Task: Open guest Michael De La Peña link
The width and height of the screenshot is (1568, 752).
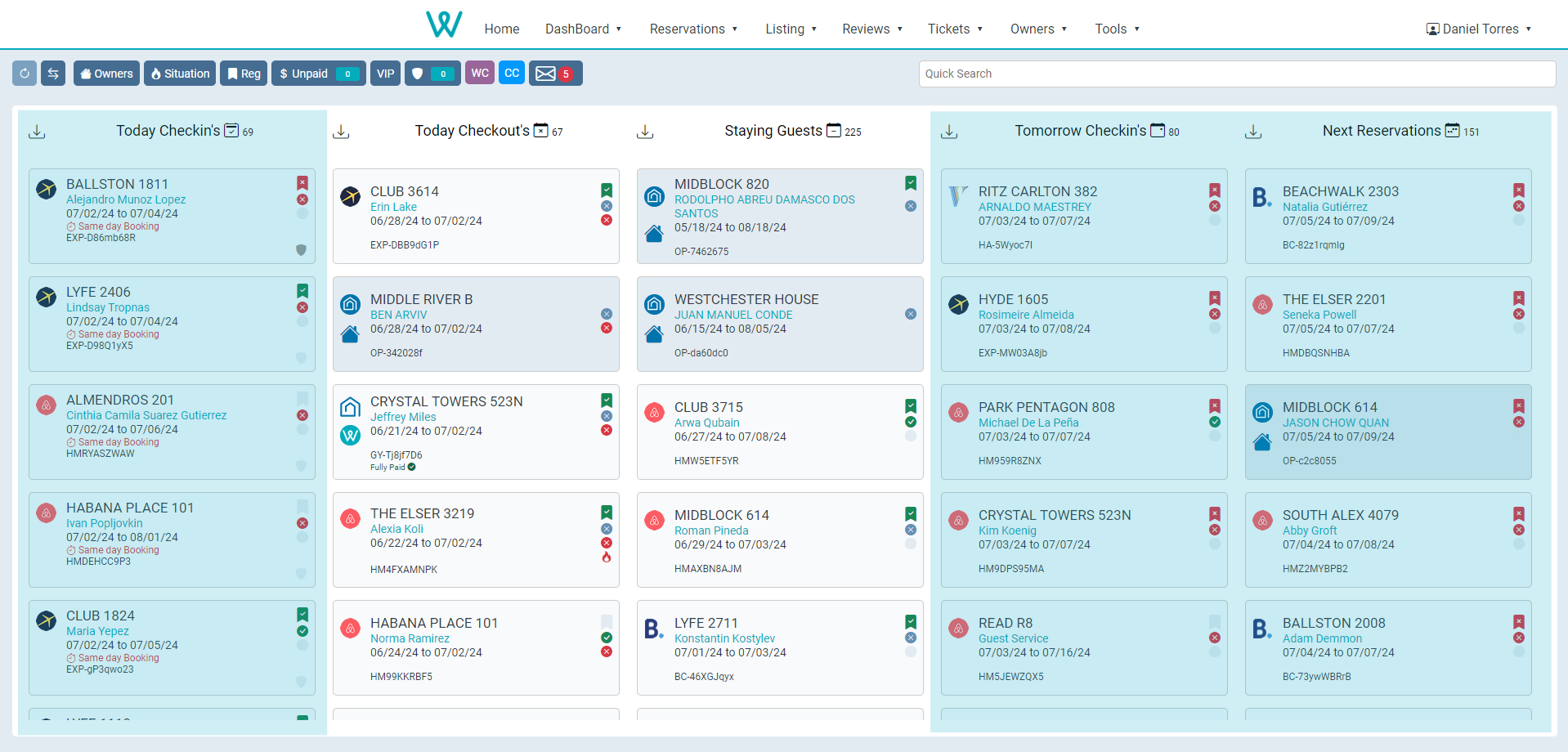Action: pyautogui.click(x=1028, y=423)
